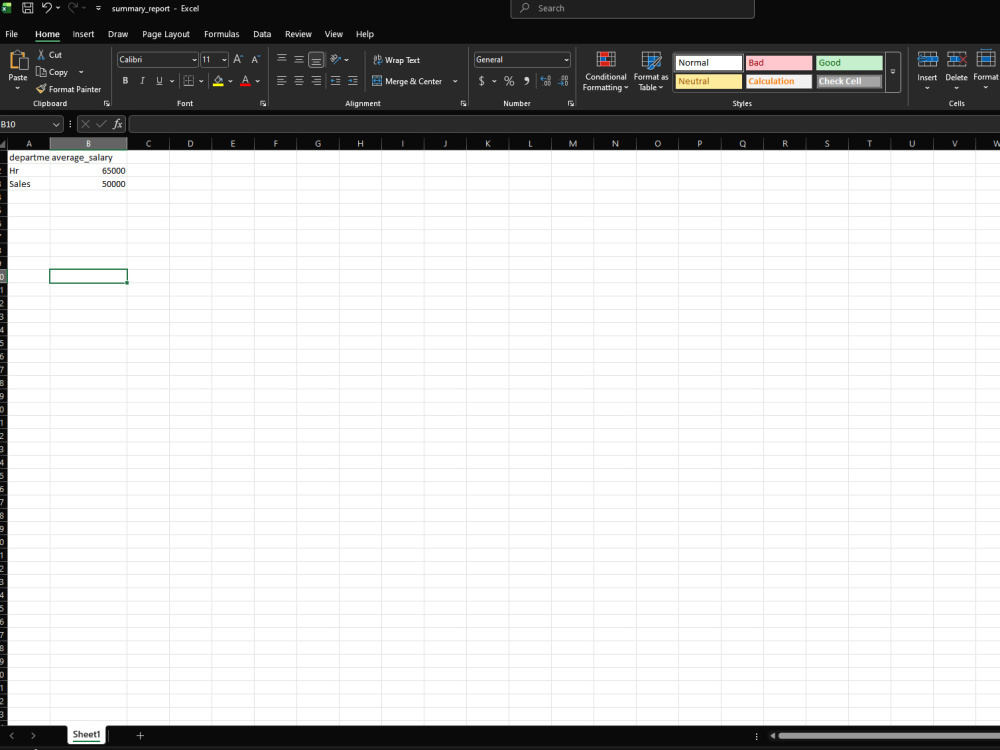1000x750 pixels.
Task: Align text left
Action: 281,81
